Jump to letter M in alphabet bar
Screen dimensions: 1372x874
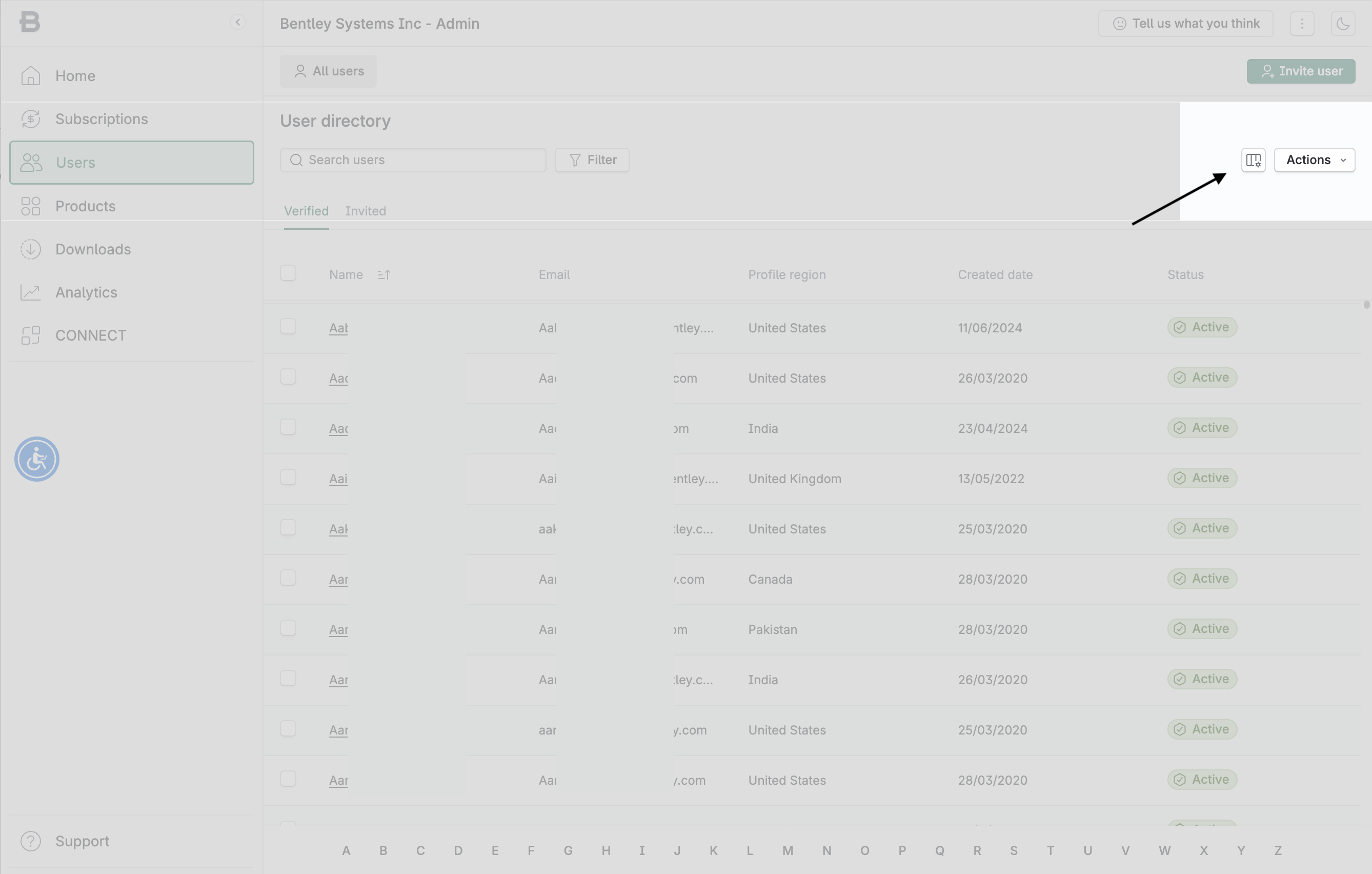[x=788, y=850]
